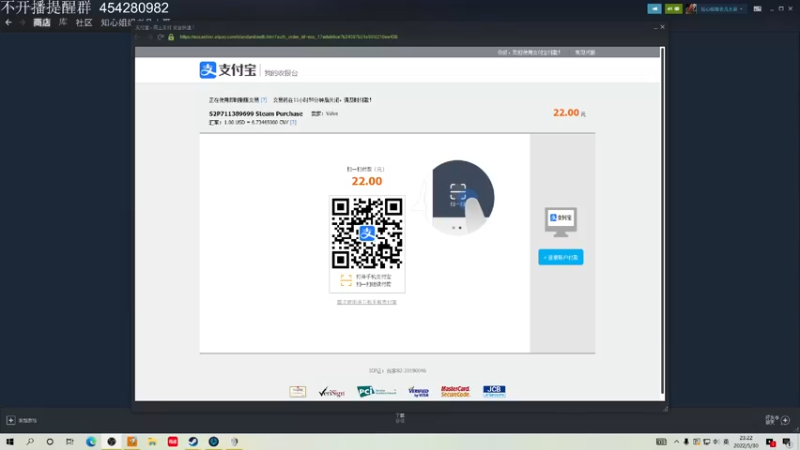Click the PCI compliance badge
This screenshot has height=450, width=800.
377,391
